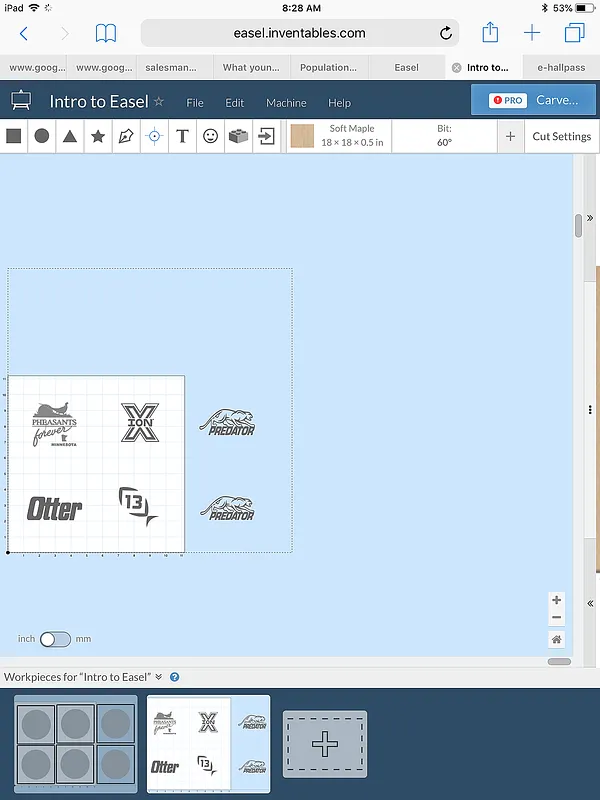Open the Bit selection dropdown

pyautogui.click(x=444, y=136)
